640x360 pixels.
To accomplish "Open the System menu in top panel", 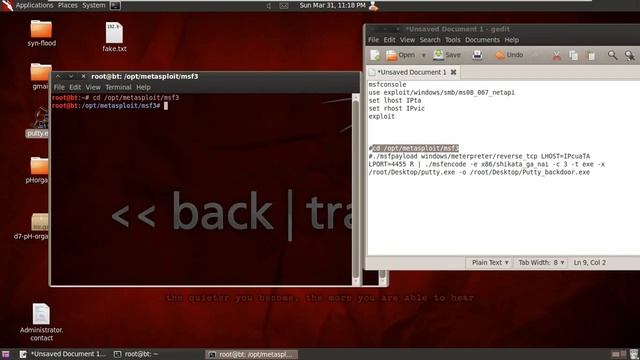I will [93, 5].
